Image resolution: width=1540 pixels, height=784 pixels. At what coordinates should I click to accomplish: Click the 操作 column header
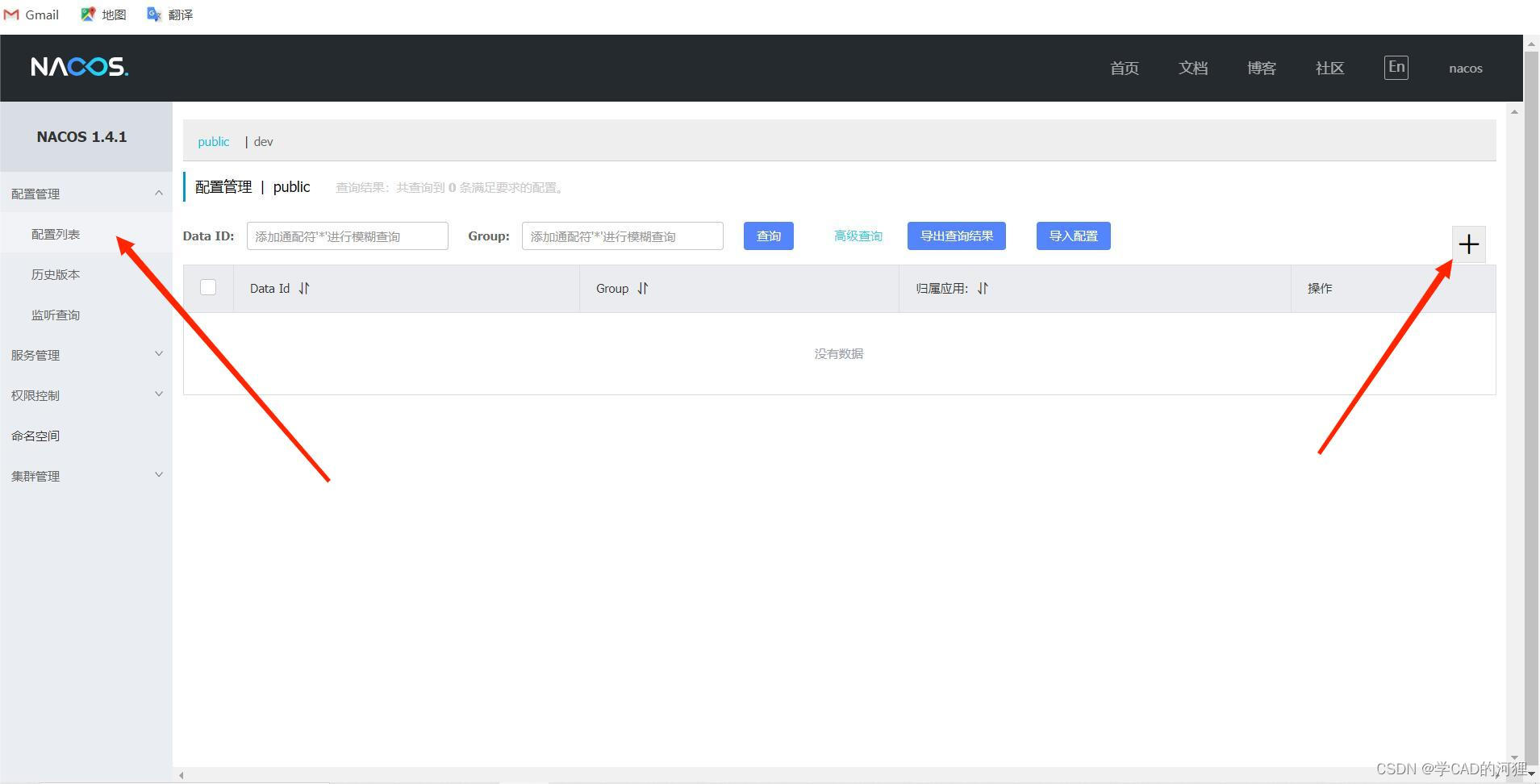coord(1320,288)
